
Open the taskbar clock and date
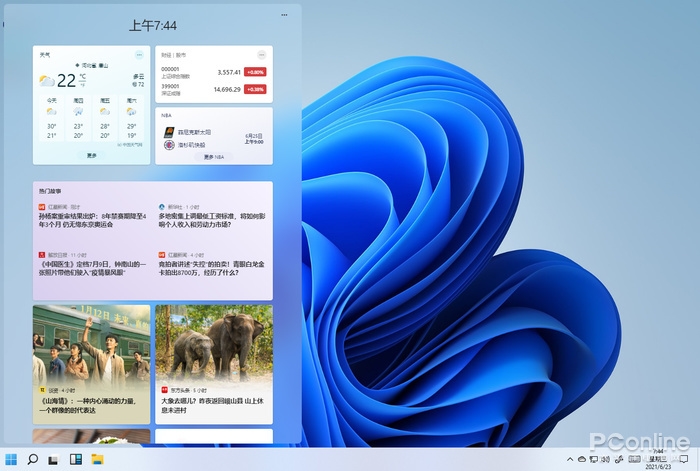coord(657,459)
